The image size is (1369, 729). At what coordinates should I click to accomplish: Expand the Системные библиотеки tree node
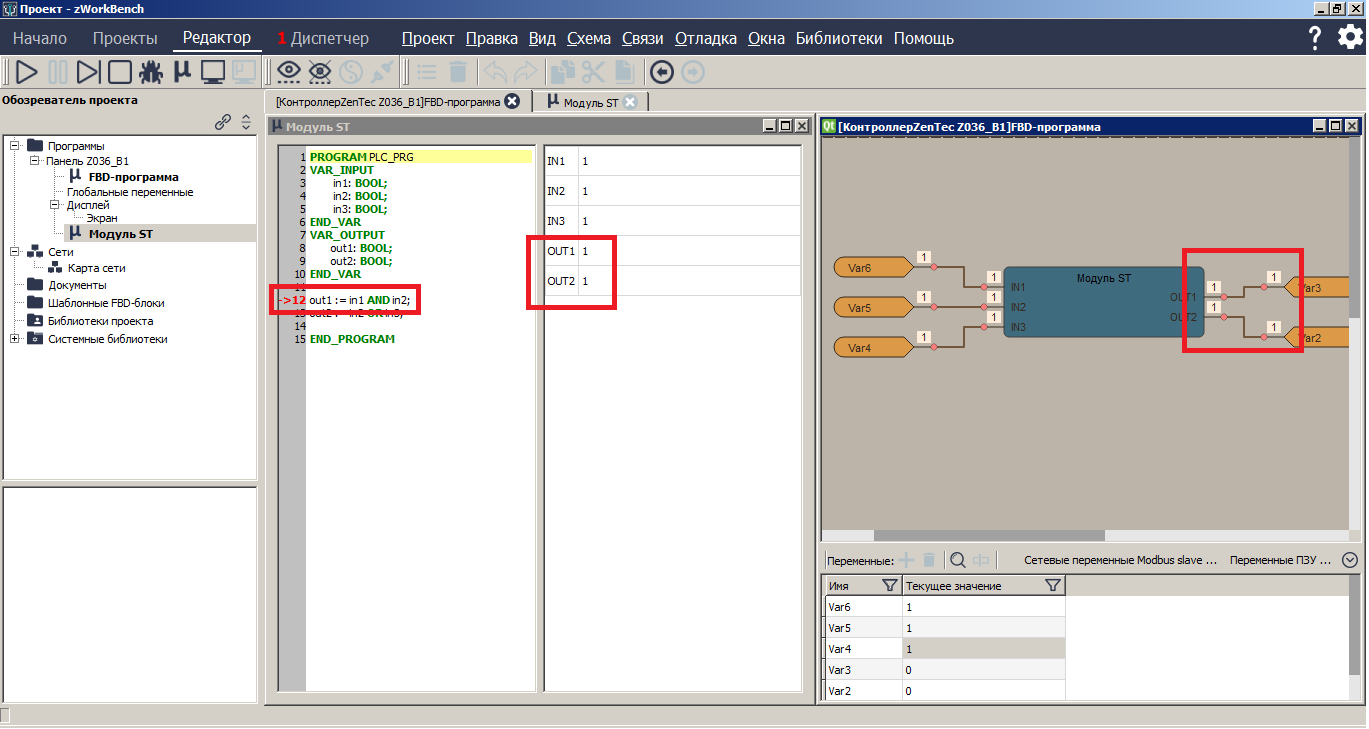point(15,339)
